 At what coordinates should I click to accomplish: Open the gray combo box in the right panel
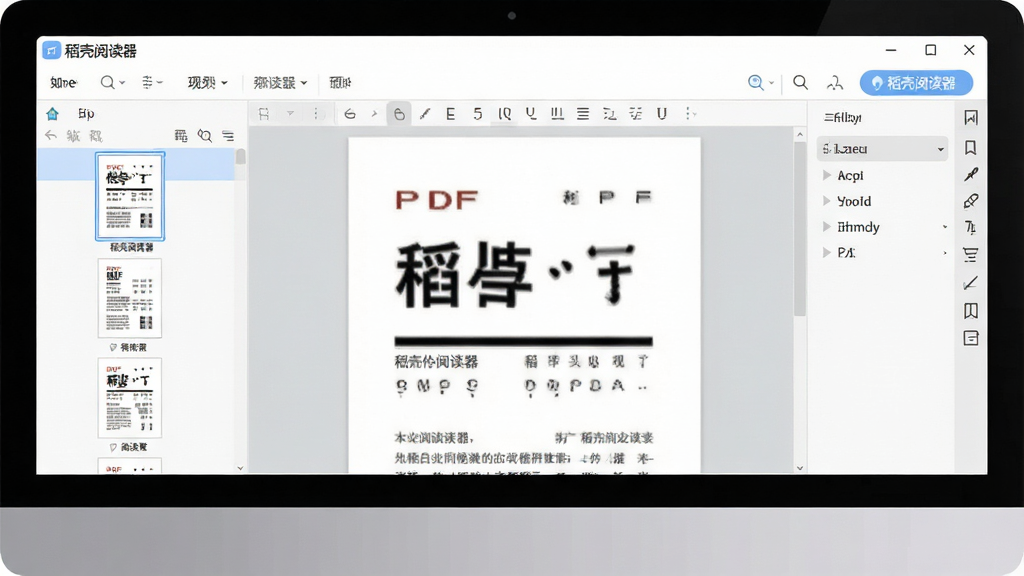[882, 149]
